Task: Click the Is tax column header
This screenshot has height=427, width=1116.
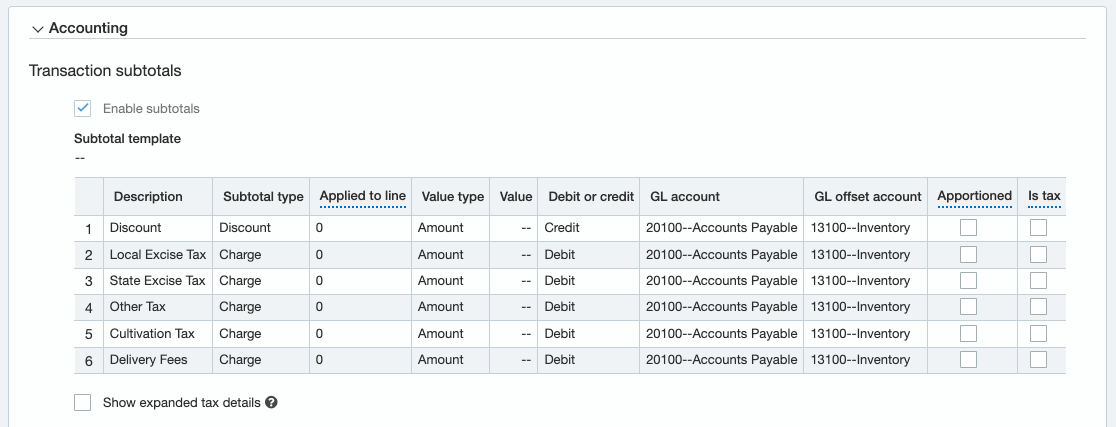Action: [1044, 196]
